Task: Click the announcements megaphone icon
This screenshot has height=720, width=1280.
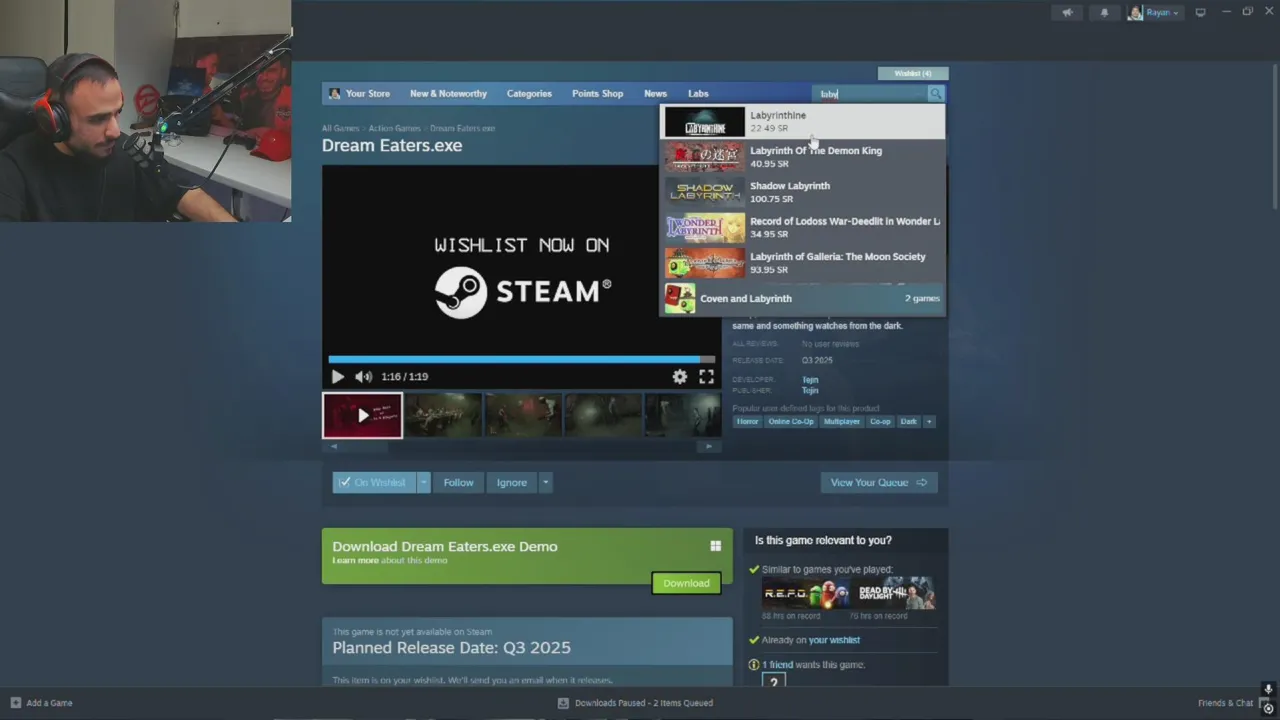Action: [1067, 12]
